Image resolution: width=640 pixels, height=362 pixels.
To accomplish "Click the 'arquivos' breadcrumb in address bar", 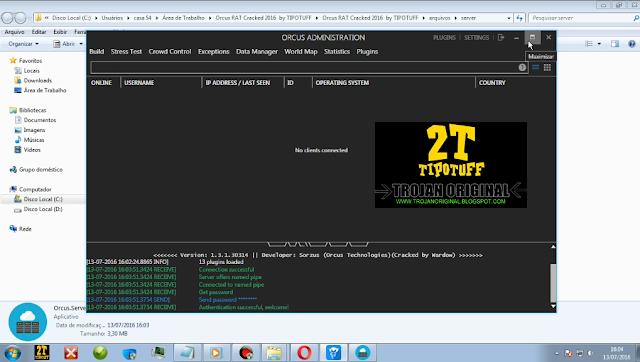I will pyautogui.click(x=439, y=18).
